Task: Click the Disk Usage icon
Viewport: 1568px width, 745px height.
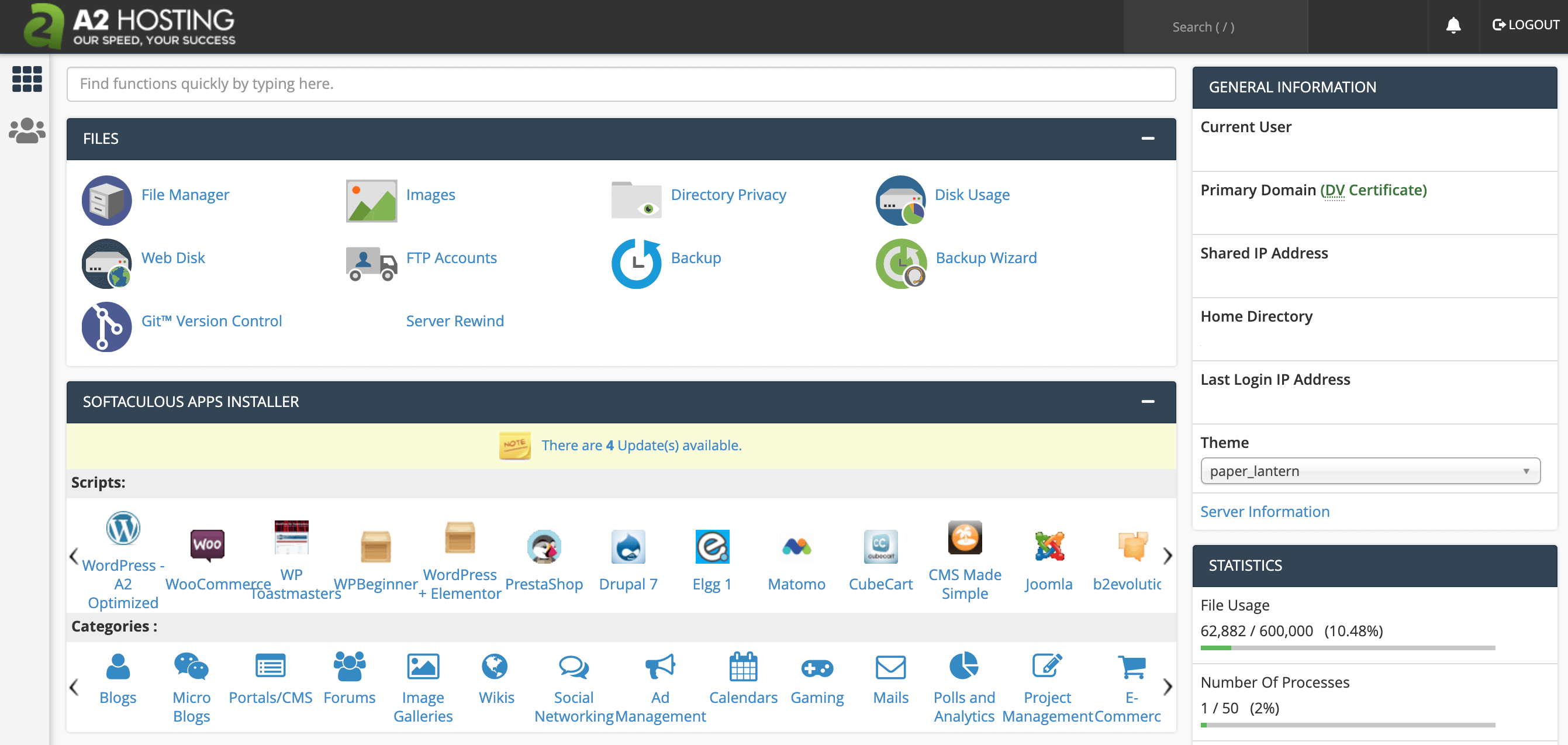Action: pyautogui.click(x=900, y=200)
